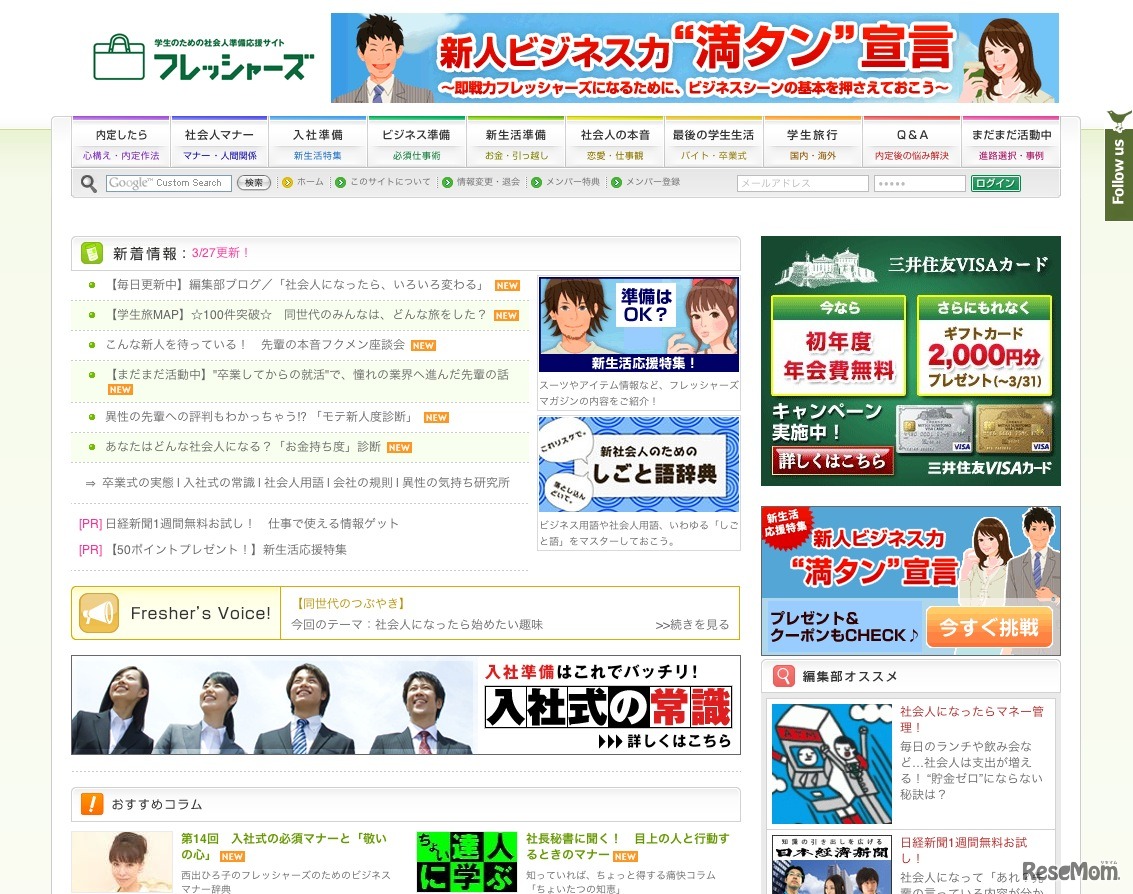The image size is (1133, 894).
Task: Click the orange exclamation icon beside おすすめコラム
Action: 91,802
